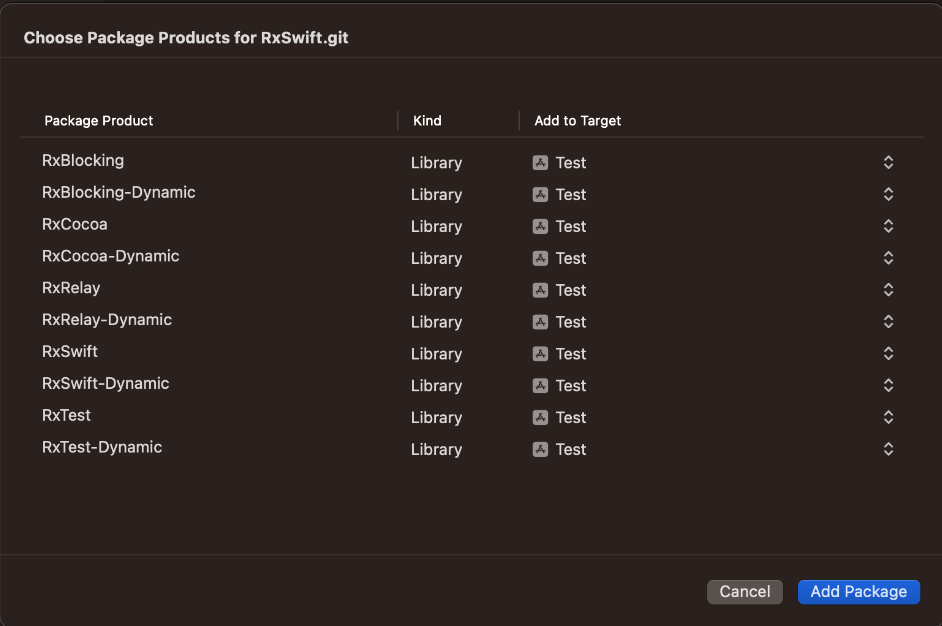
Task: Click the app target icon in RxSwift row
Action: (540, 354)
